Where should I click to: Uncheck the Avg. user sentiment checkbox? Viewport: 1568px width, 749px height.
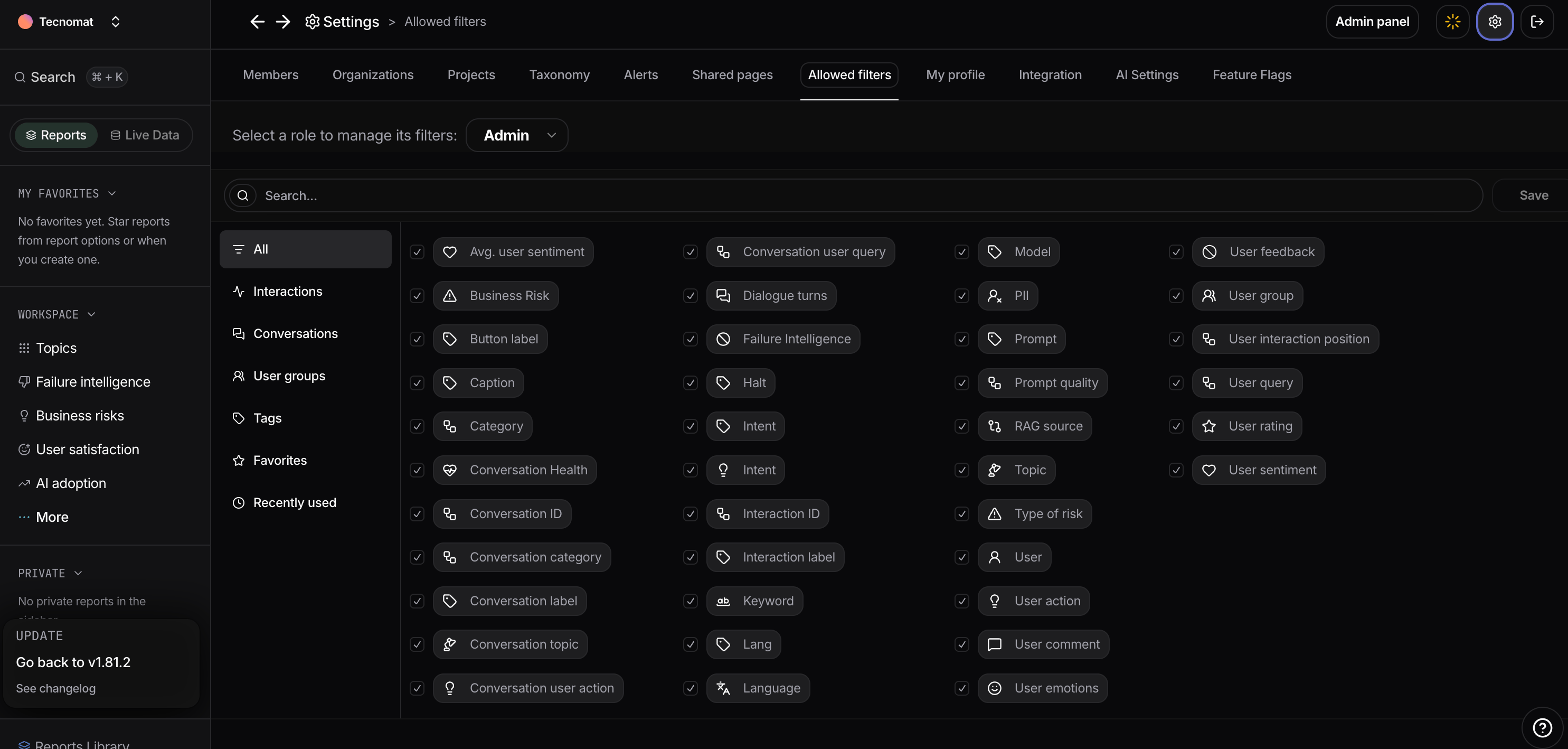[417, 252]
